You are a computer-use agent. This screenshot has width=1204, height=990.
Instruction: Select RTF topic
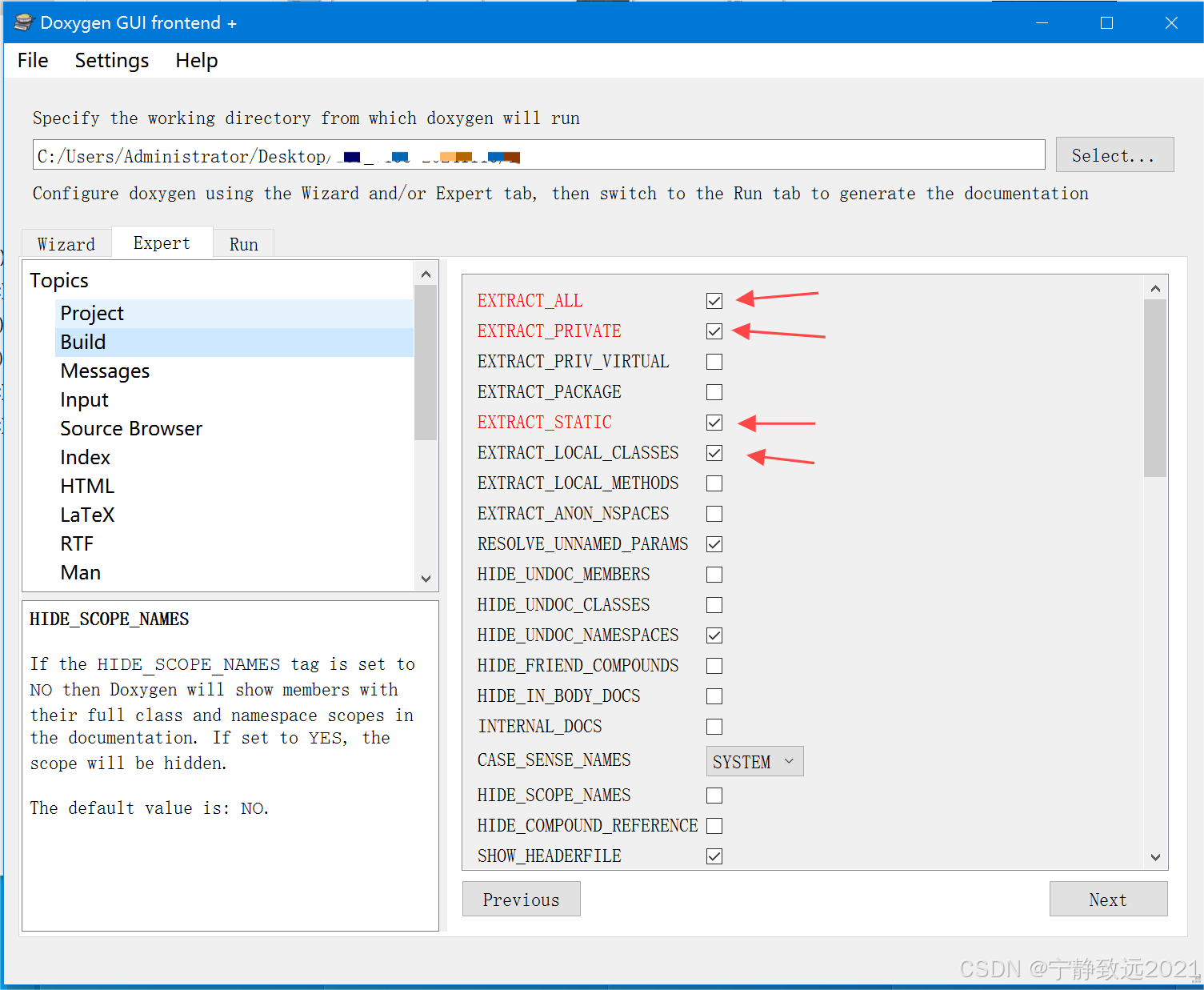(x=234, y=544)
